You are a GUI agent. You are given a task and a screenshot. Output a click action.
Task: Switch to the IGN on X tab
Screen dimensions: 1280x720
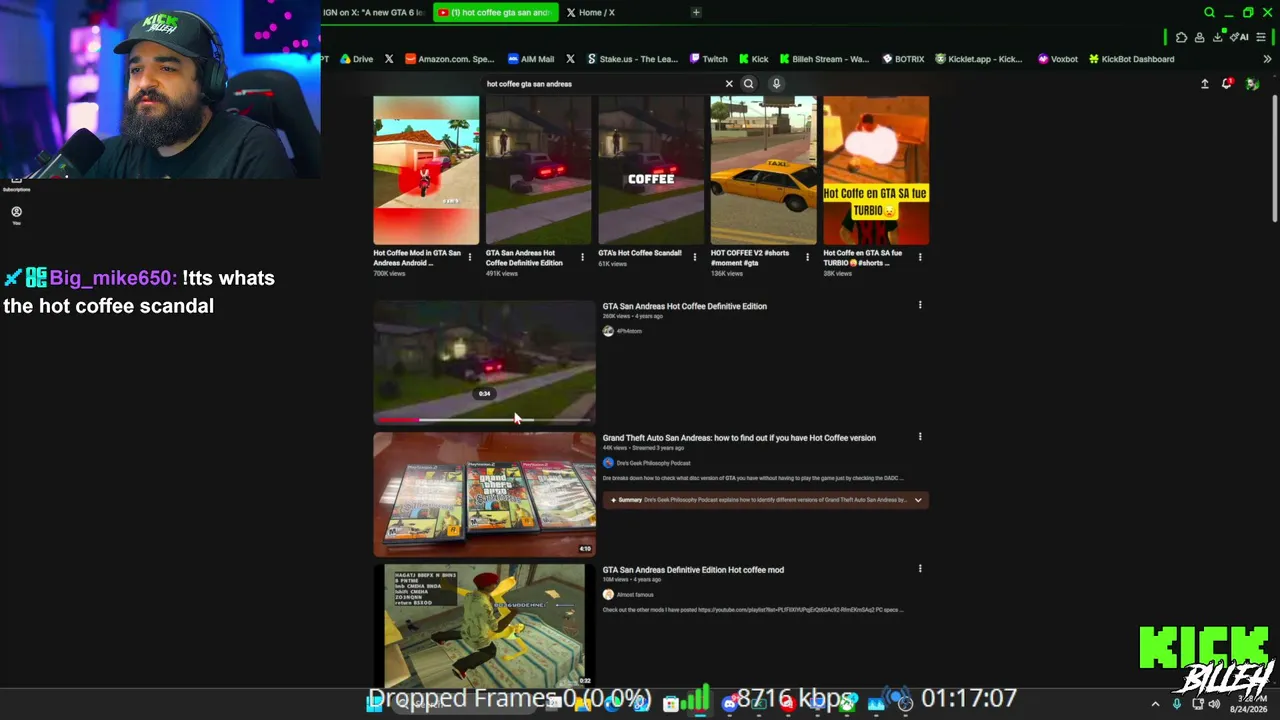click(376, 12)
